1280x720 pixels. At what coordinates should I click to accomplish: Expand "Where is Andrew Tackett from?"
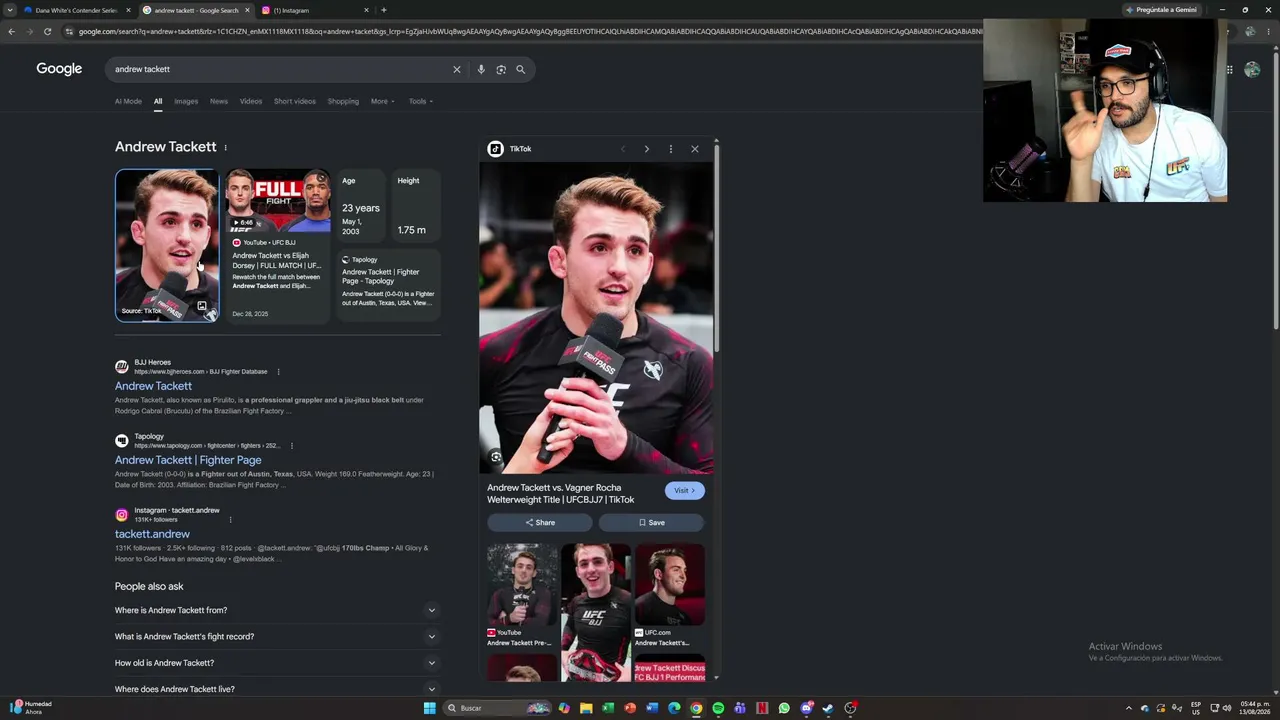click(x=276, y=610)
